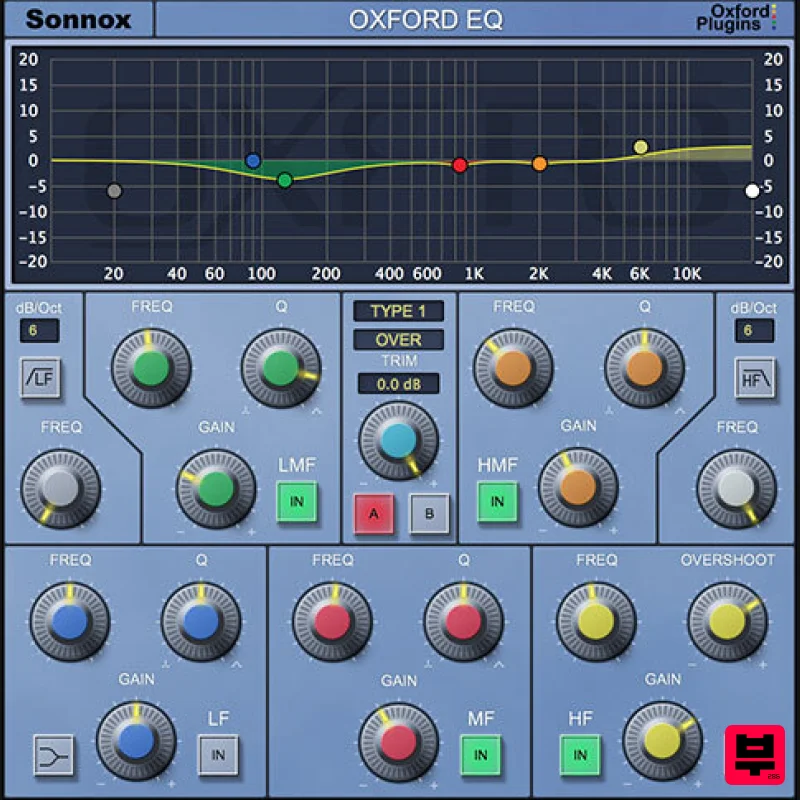Click the Oxford Plugins logo
The width and height of the screenshot is (800, 800).
737,19
